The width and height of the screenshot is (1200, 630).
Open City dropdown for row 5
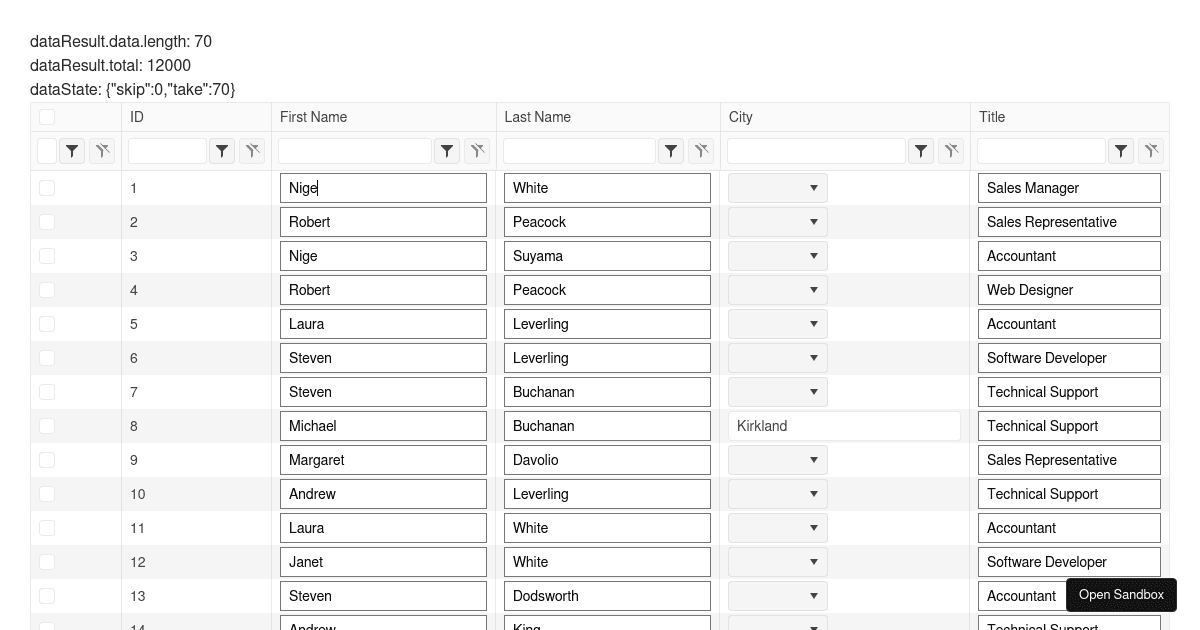coord(778,324)
